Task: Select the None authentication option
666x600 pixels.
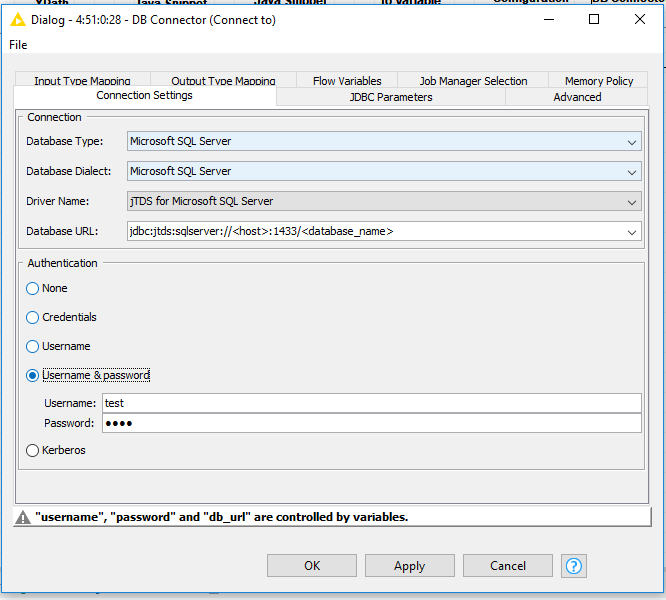Action: coord(47,288)
